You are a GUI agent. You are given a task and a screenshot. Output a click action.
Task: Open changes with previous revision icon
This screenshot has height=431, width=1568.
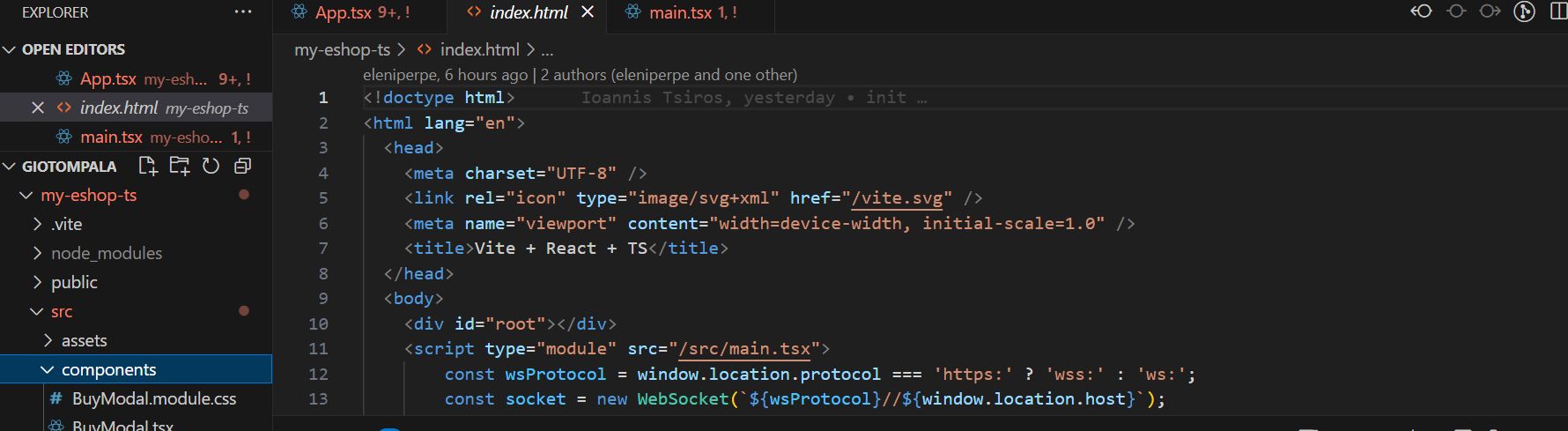click(1421, 11)
